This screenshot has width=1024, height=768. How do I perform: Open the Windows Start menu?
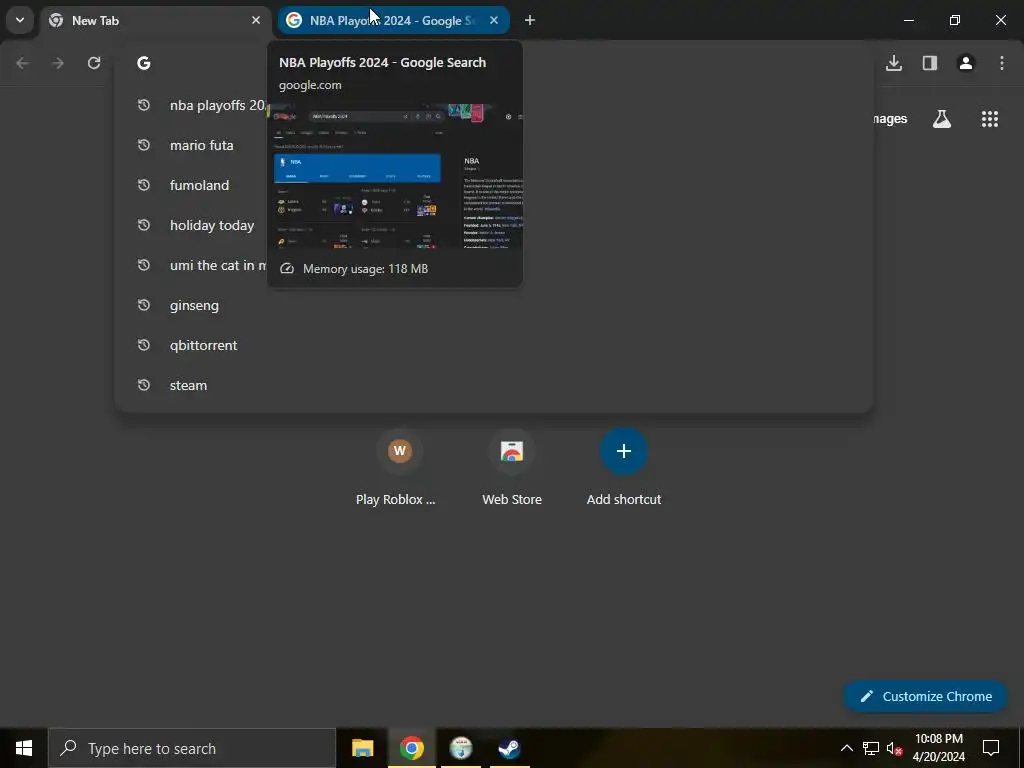coord(24,748)
